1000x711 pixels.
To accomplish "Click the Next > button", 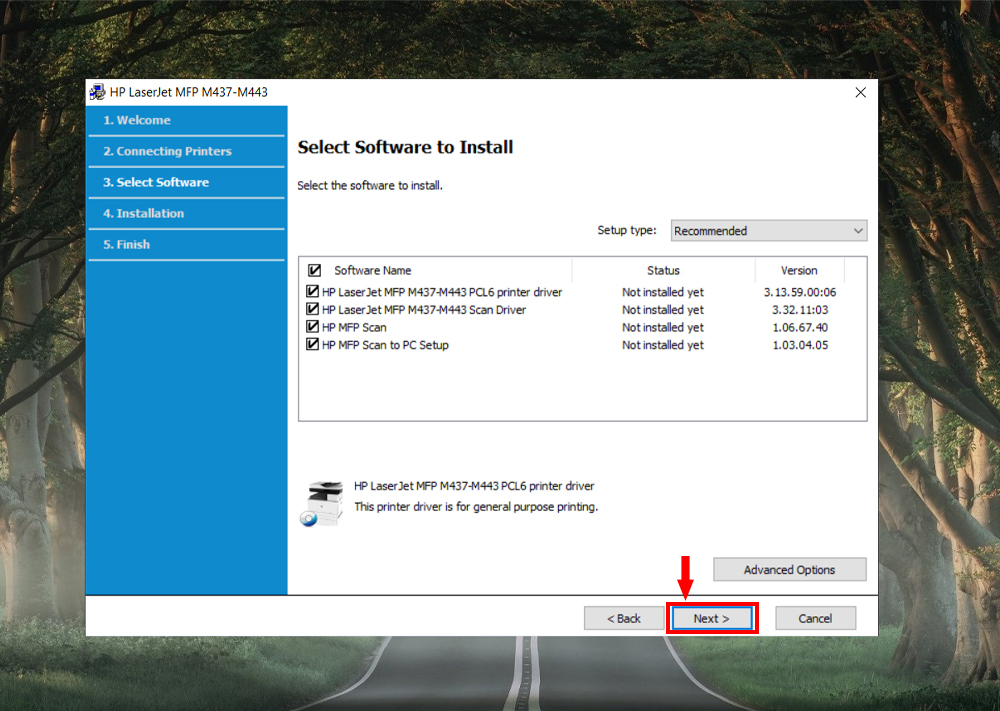I will pyautogui.click(x=712, y=619).
